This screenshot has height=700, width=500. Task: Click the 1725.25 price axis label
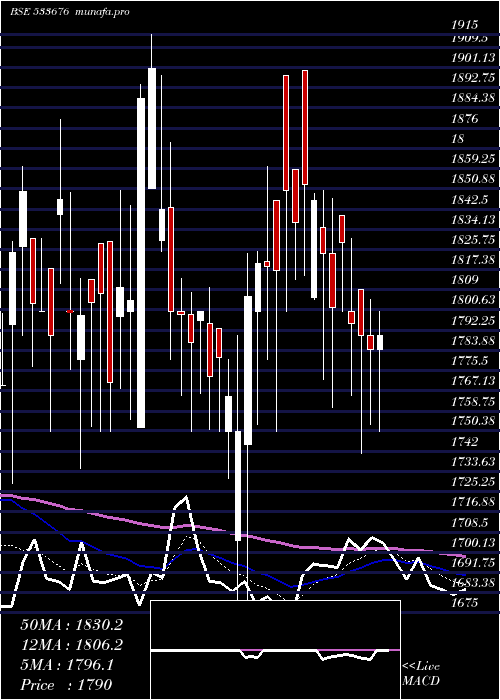[473, 482]
